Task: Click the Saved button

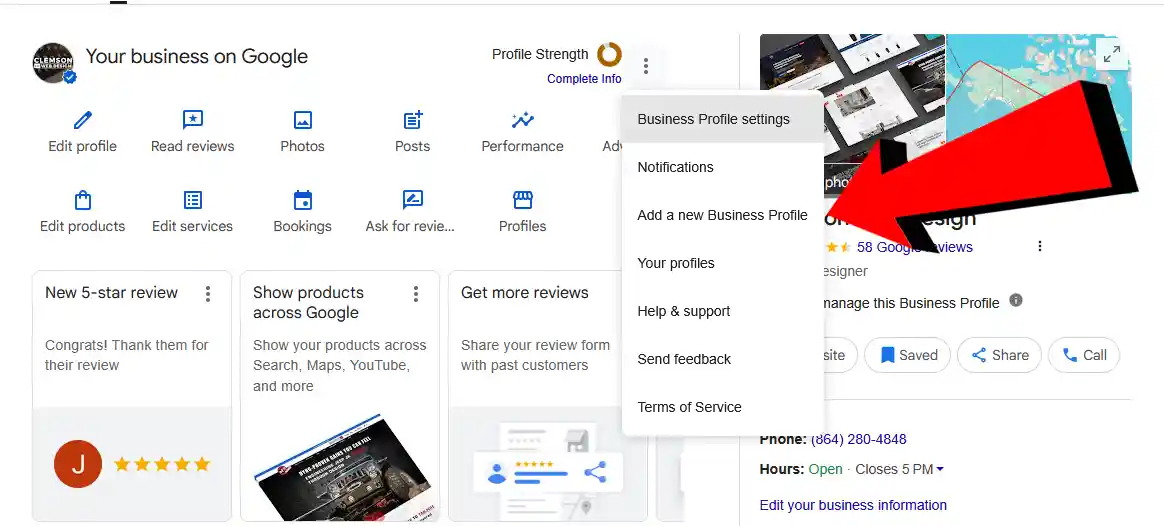Action: click(909, 355)
